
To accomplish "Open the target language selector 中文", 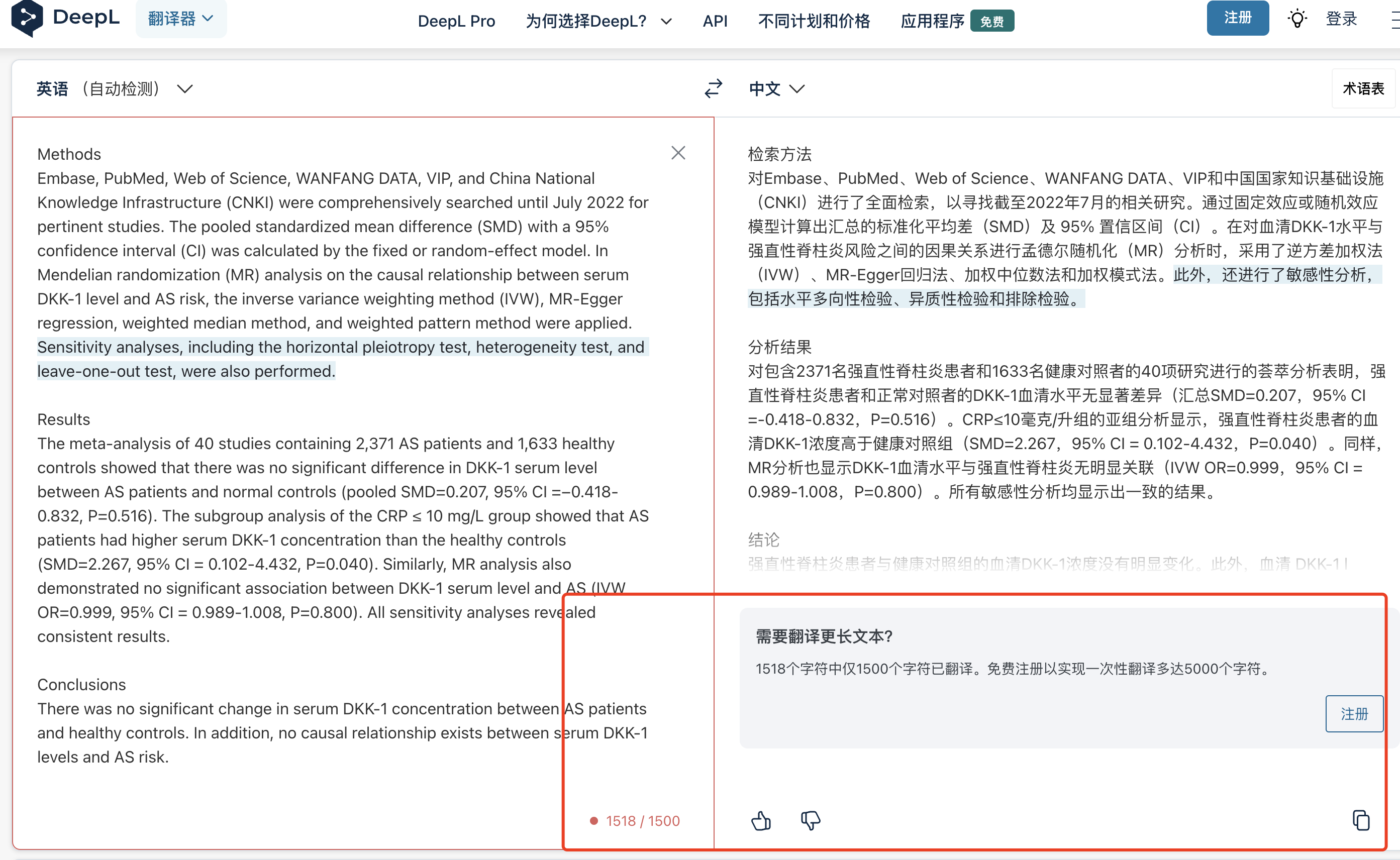I will tap(776, 88).
